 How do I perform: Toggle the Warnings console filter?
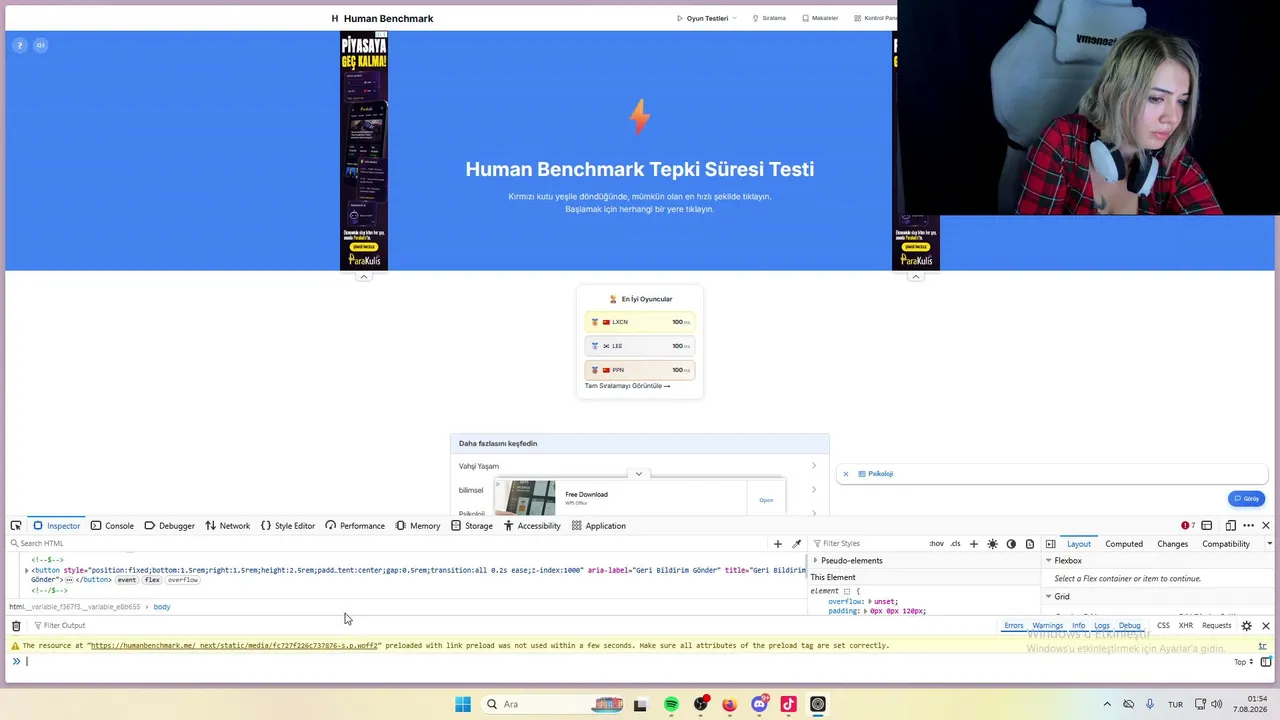tap(1048, 626)
